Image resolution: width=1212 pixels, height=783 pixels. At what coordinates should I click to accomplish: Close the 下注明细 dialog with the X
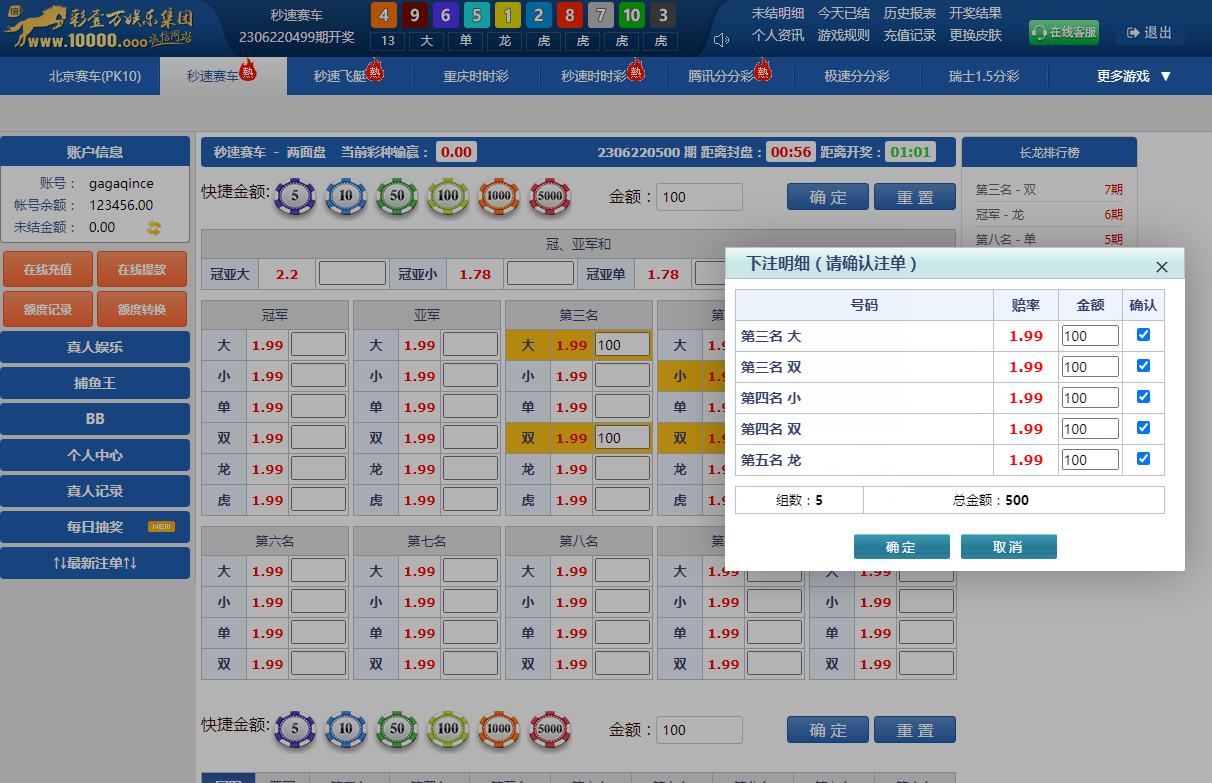pos(1161,267)
